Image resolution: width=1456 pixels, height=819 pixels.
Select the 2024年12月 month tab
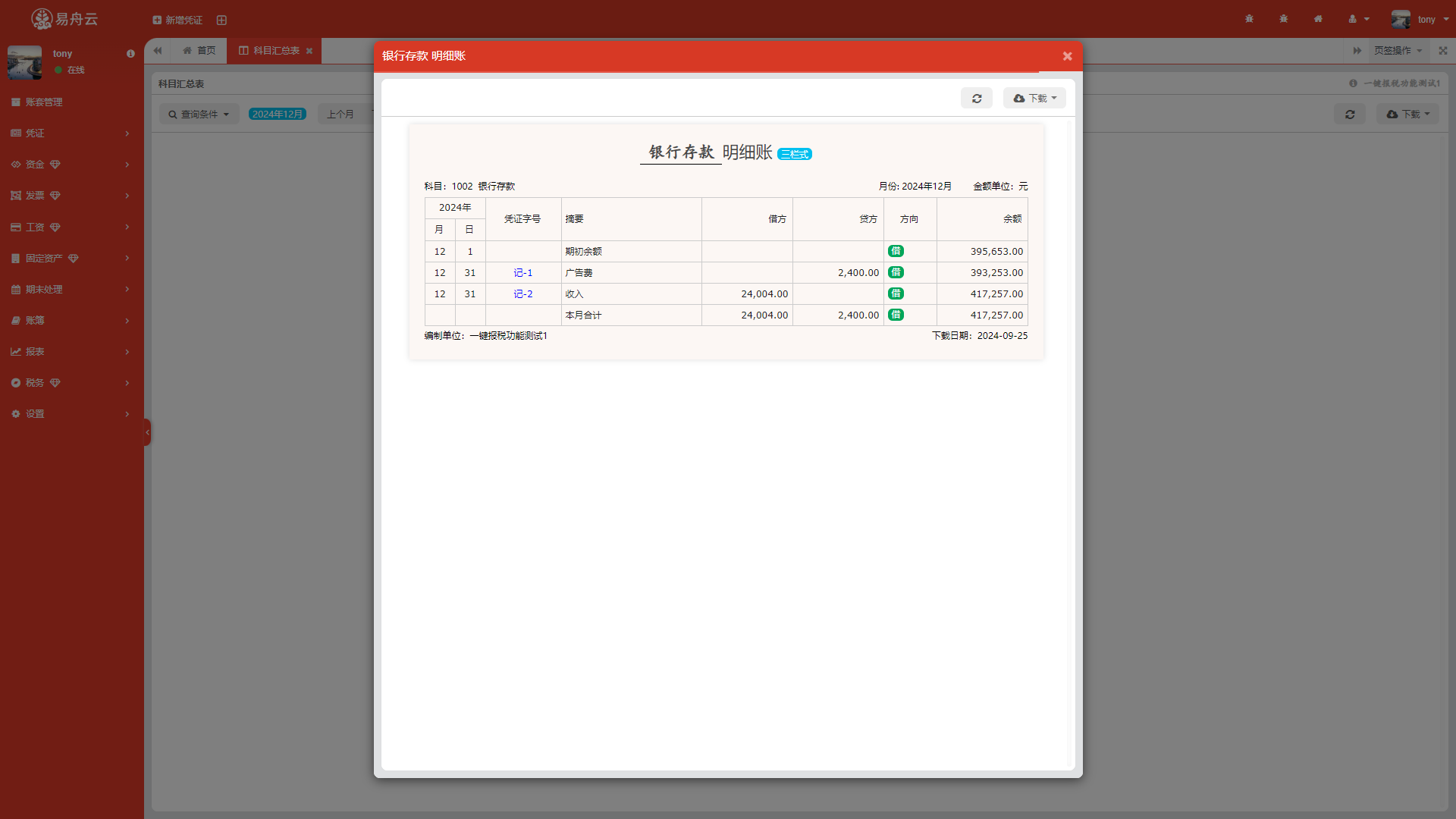pos(277,114)
